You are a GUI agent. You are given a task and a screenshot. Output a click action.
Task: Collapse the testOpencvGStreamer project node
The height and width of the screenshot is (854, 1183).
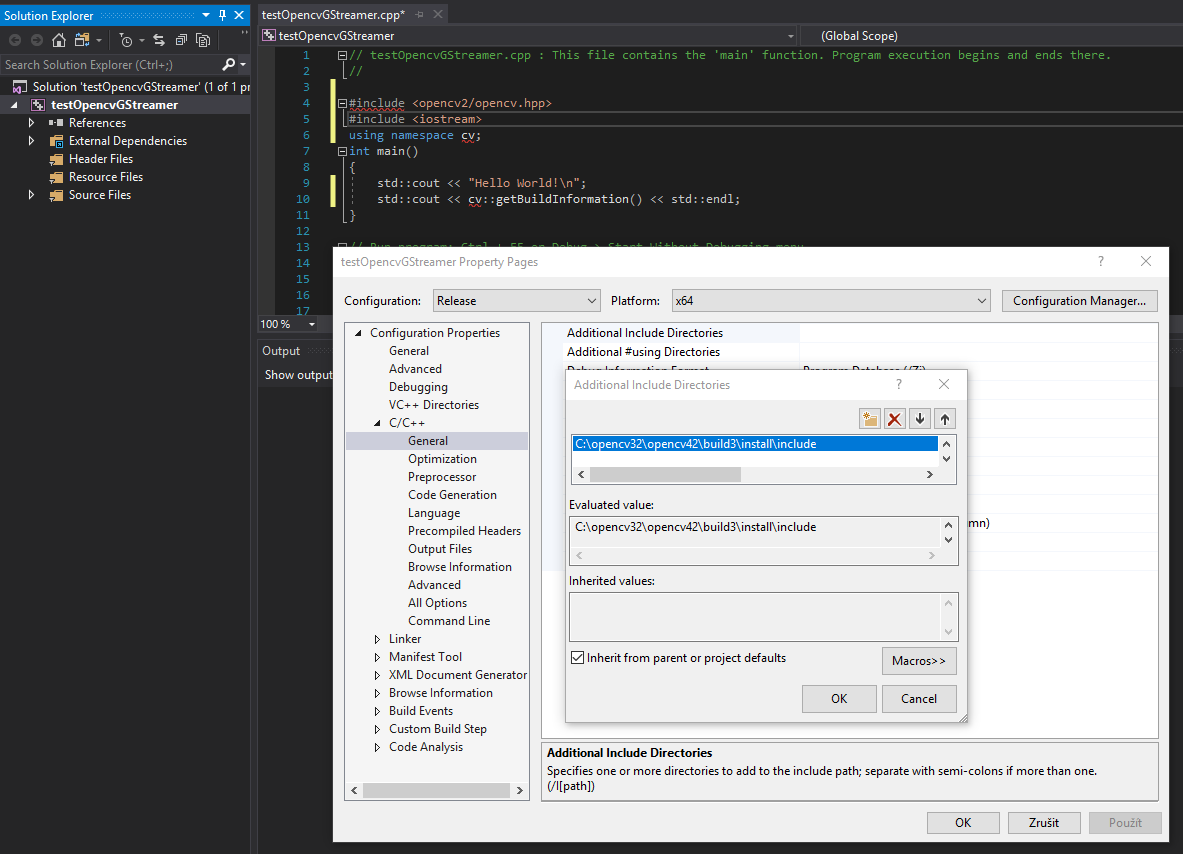click(x=14, y=105)
